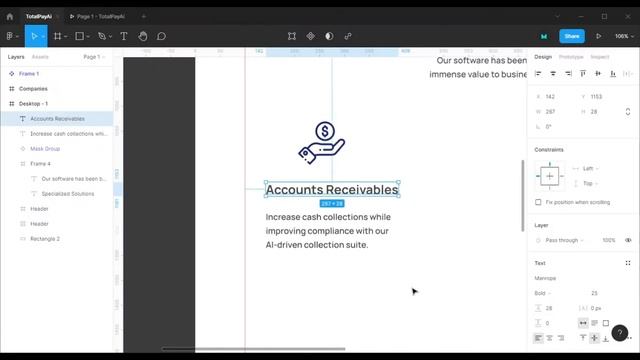Align selection bottom

613,73
